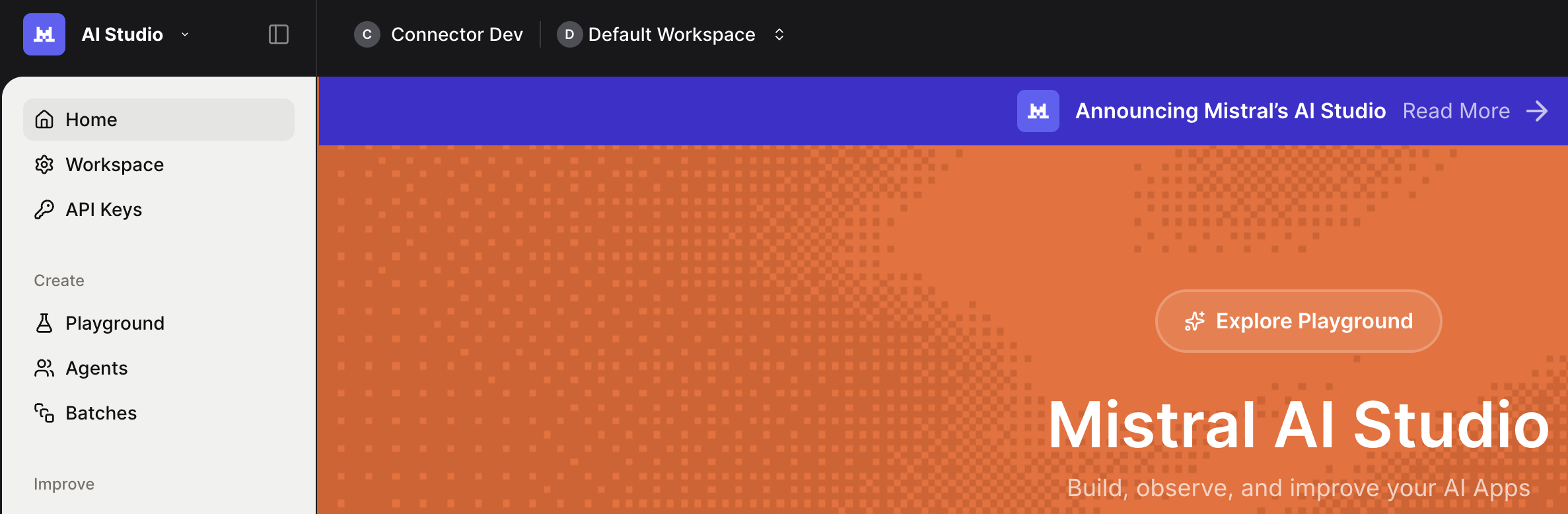
Task: Click the Connector Dev organization name
Action: (456, 34)
